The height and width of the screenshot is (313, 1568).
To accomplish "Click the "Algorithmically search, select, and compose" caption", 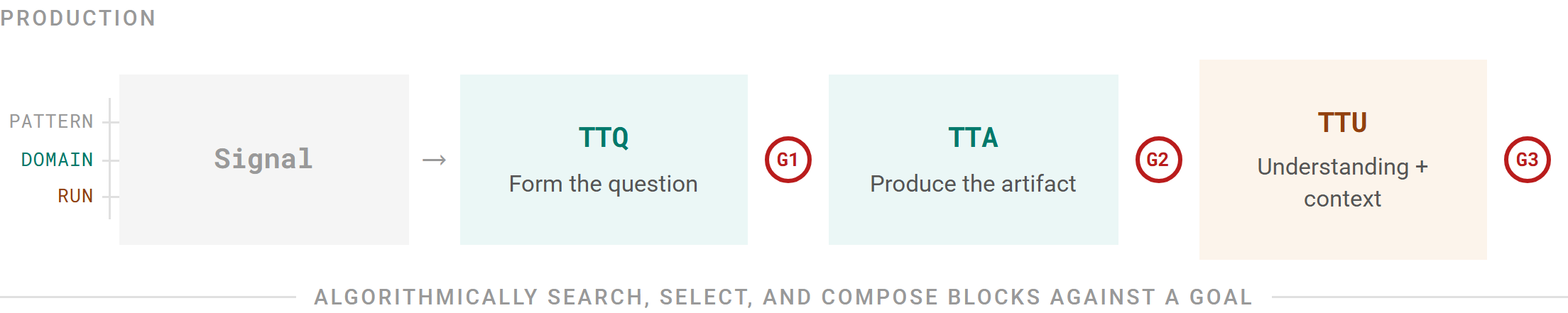I will click(783, 297).
